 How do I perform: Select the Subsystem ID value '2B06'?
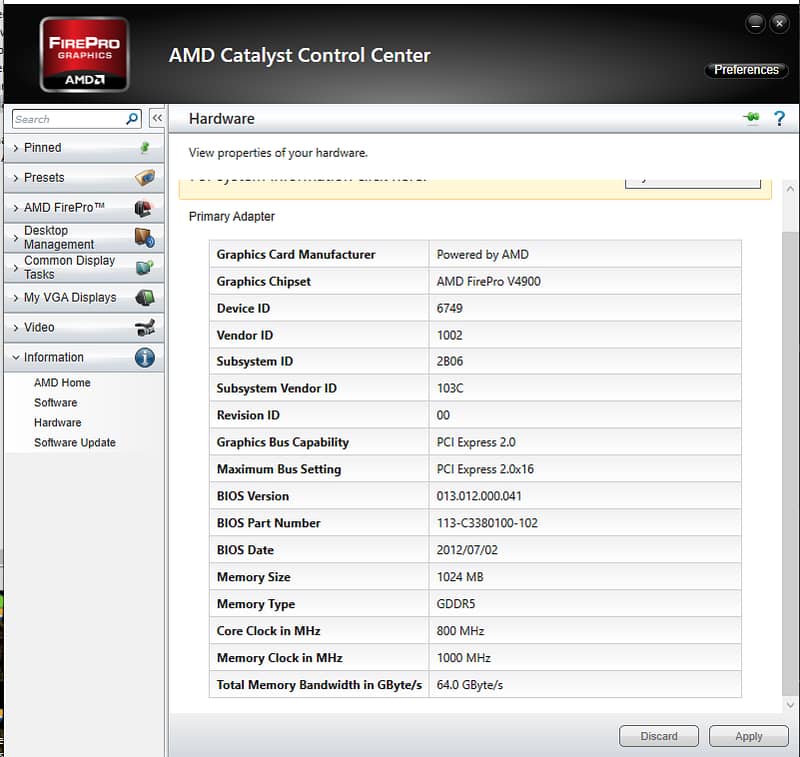click(449, 362)
